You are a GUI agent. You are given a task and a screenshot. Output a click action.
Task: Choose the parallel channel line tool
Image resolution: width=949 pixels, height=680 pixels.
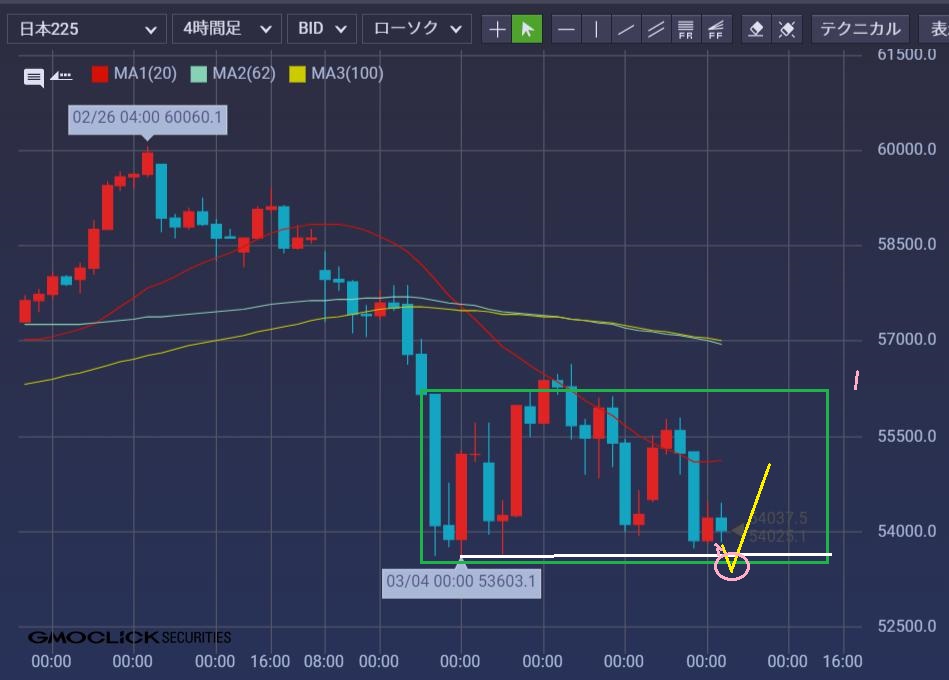pos(656,29)
